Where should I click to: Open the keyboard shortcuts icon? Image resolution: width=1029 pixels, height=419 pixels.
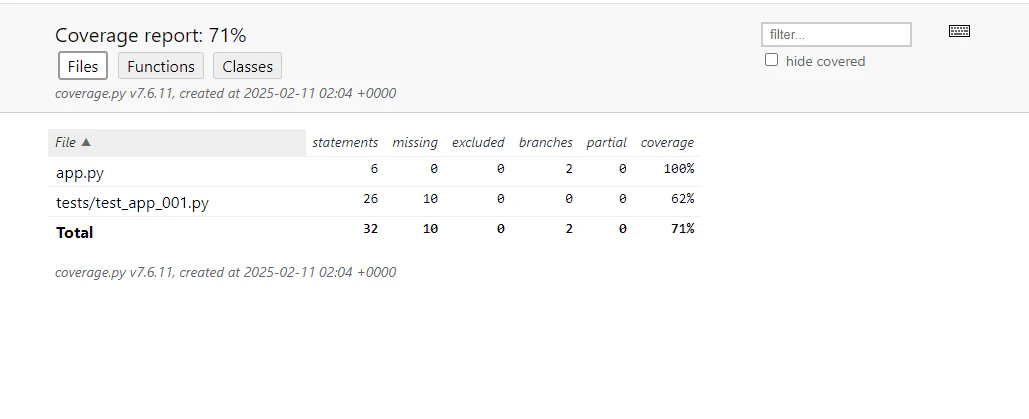click(x=959, y=31)
